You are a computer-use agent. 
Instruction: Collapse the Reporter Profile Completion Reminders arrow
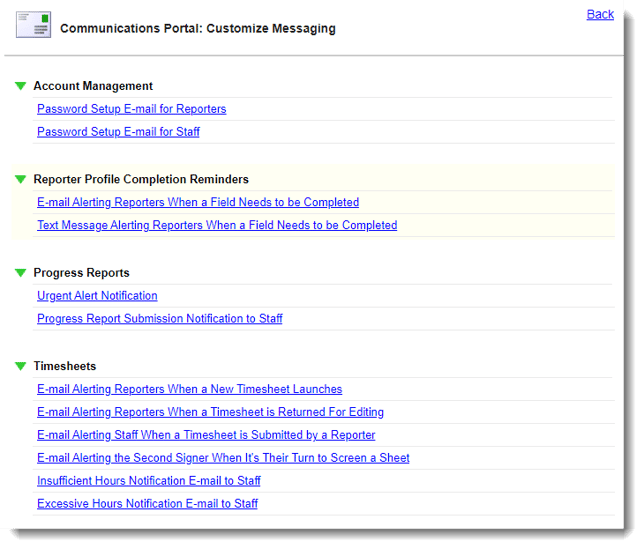click(x=21, y=179)
